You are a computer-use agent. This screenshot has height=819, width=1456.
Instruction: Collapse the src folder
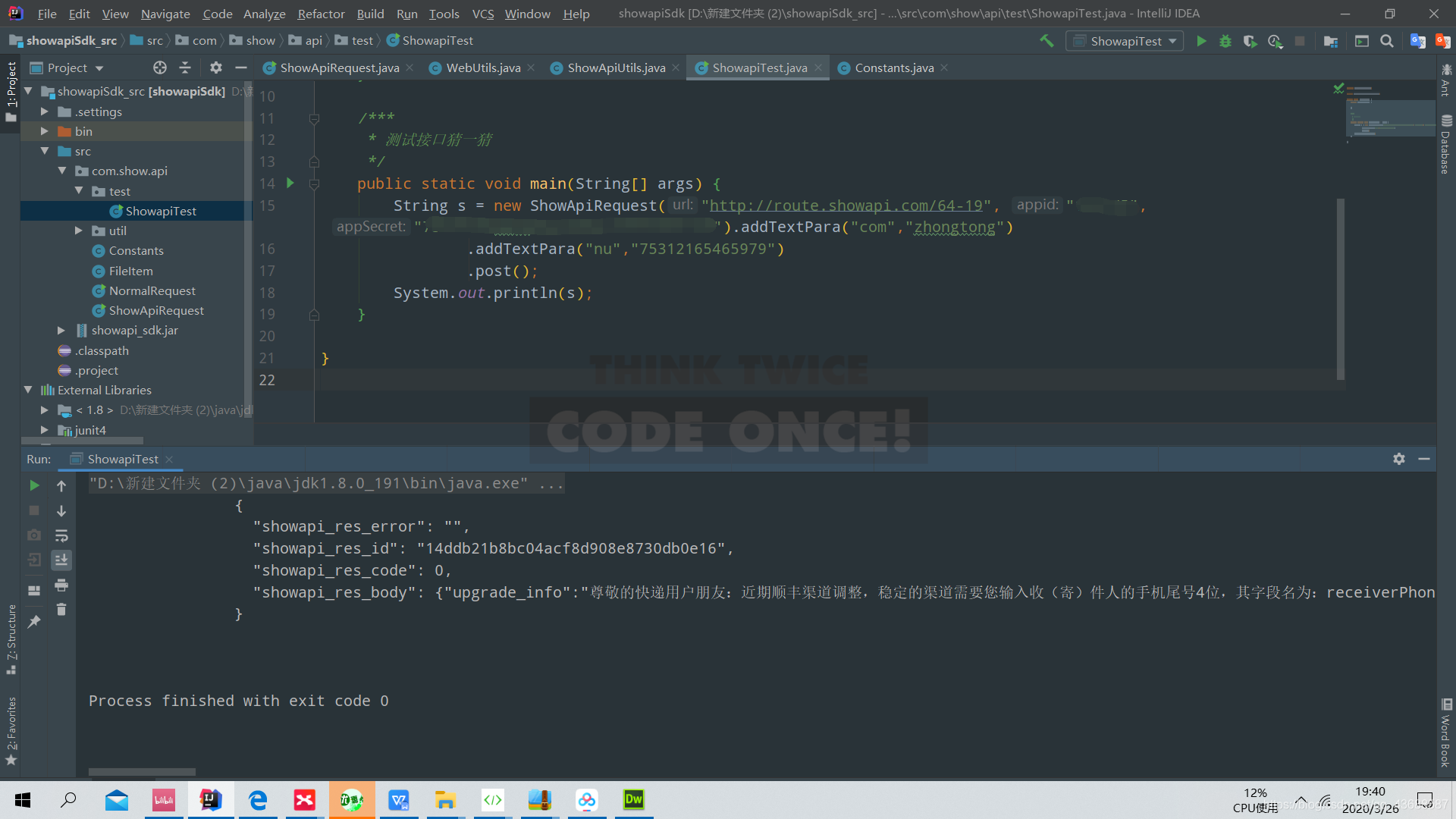click(x=45, y=151)
